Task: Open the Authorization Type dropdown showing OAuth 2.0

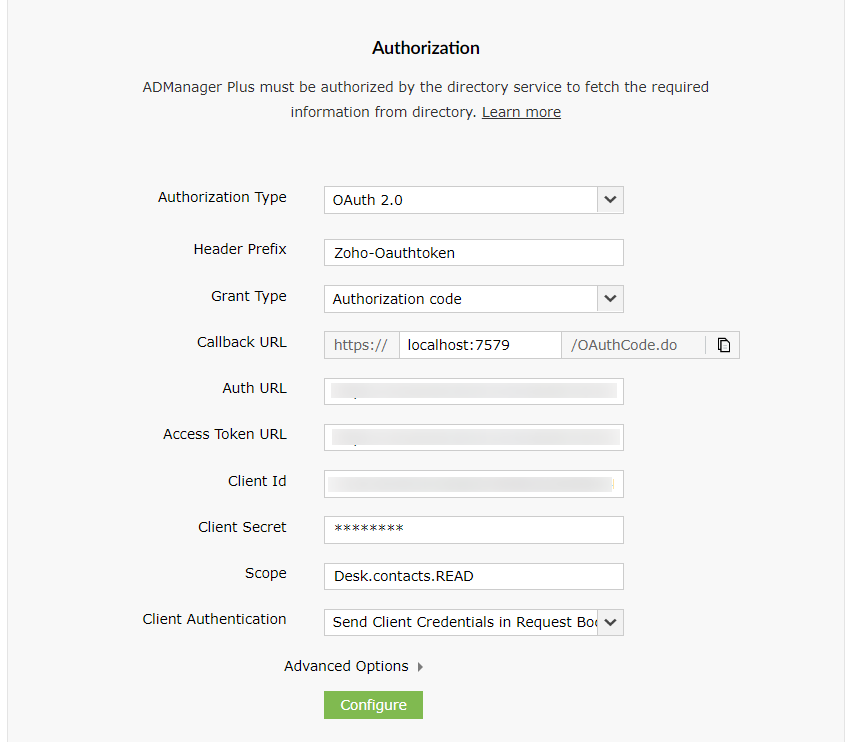Action: coord(473,199)
